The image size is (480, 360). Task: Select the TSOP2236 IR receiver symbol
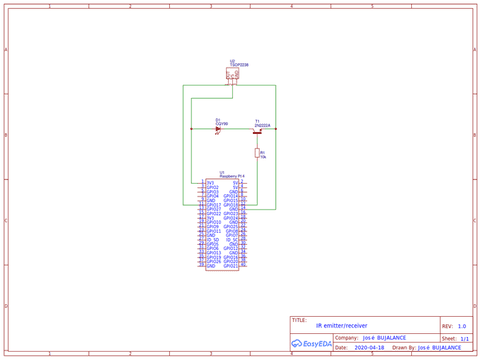pos(232,73)
